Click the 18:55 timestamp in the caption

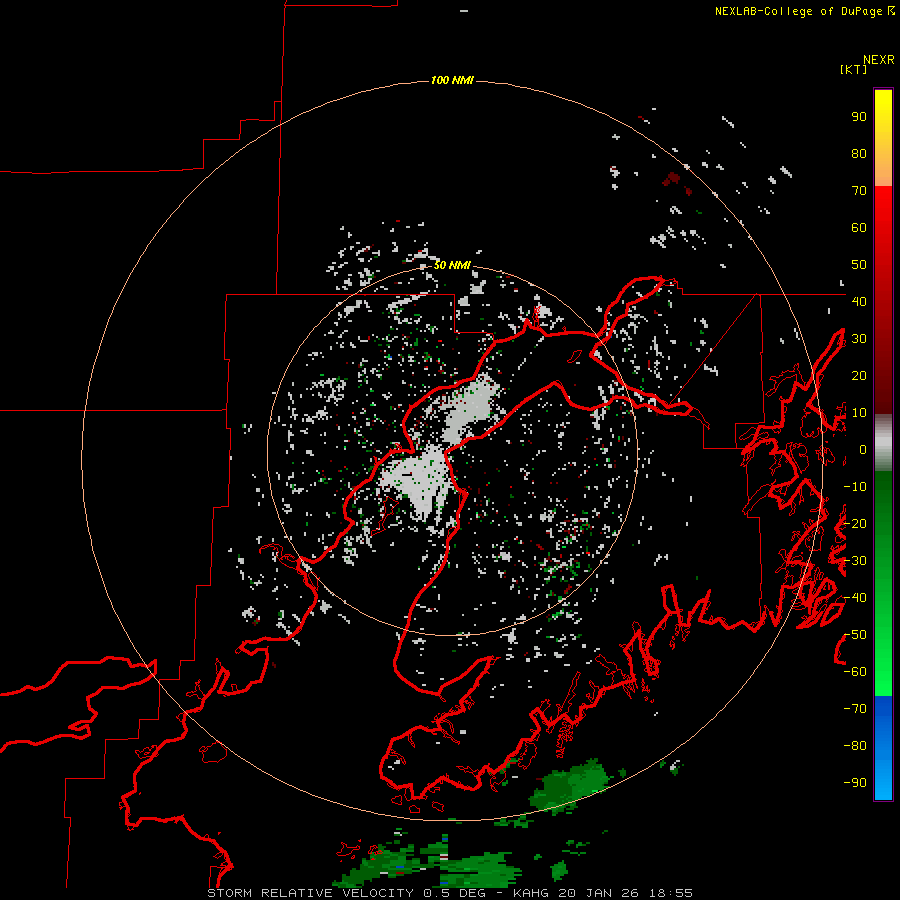tap(671, 893)
